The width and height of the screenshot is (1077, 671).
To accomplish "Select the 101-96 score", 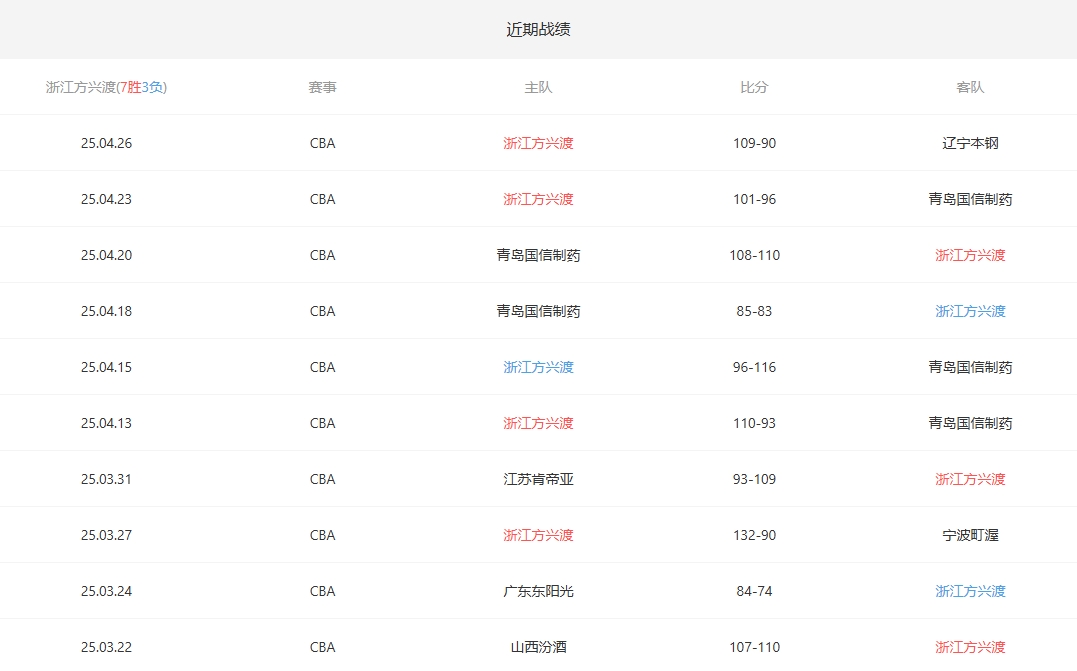I will (754, 199).
